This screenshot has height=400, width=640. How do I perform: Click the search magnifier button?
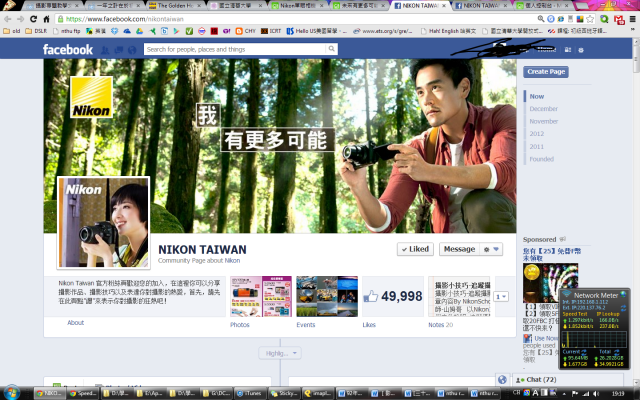click(331, 49)
